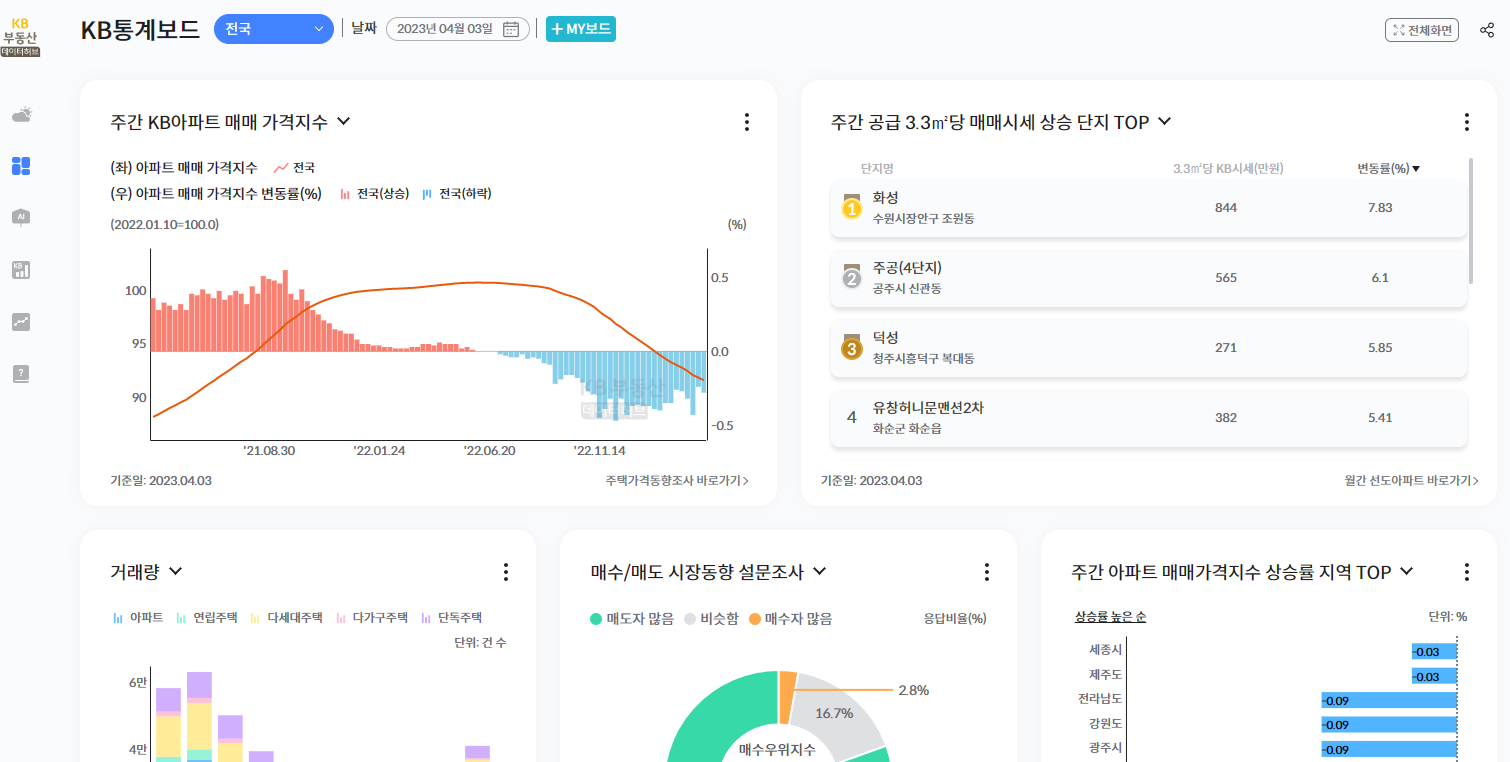Select the market trend line icon in sidebar
This screenshot has height=762, width=1510.
pyautogui.click(x=21, y=321)
